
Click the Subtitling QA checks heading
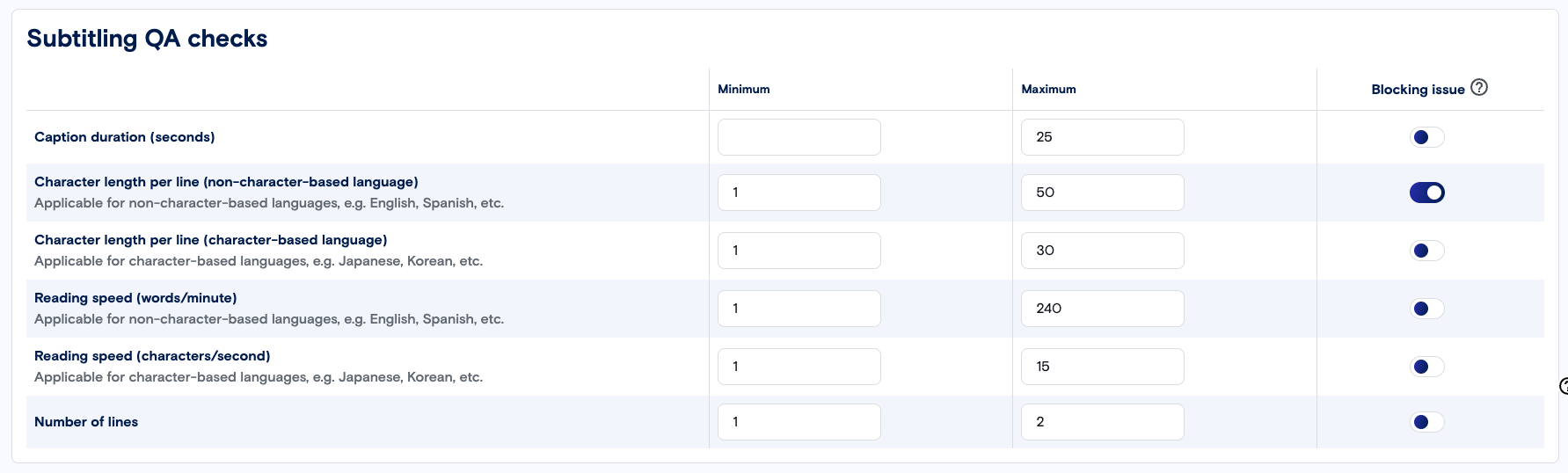click(x=147, y=39)
